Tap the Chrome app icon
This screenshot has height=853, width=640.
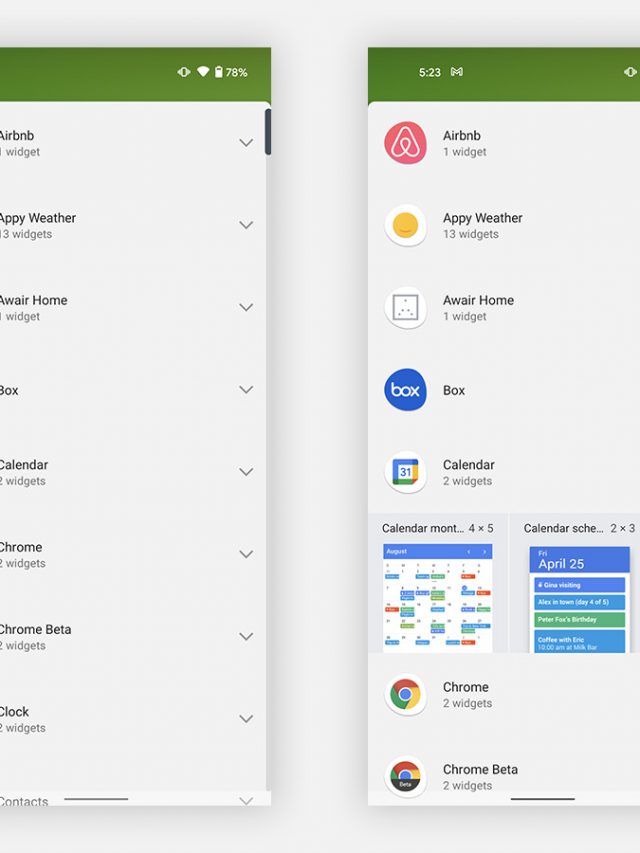(x=405, y=695)
